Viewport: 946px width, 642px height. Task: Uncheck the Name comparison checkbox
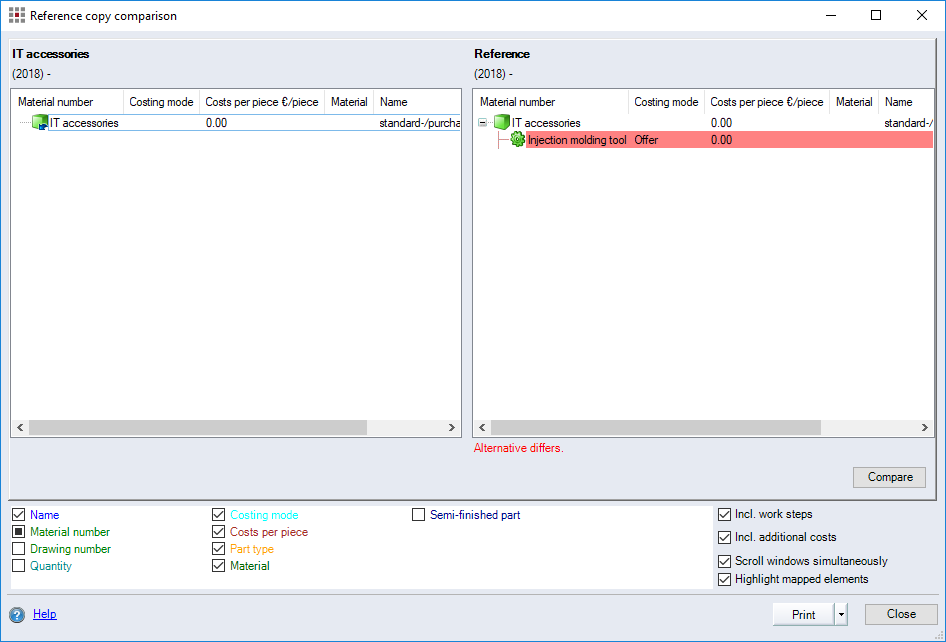18,514
